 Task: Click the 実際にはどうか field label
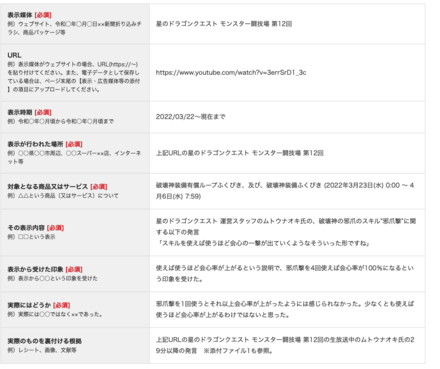pyautogui.click(x=29, y=305)
